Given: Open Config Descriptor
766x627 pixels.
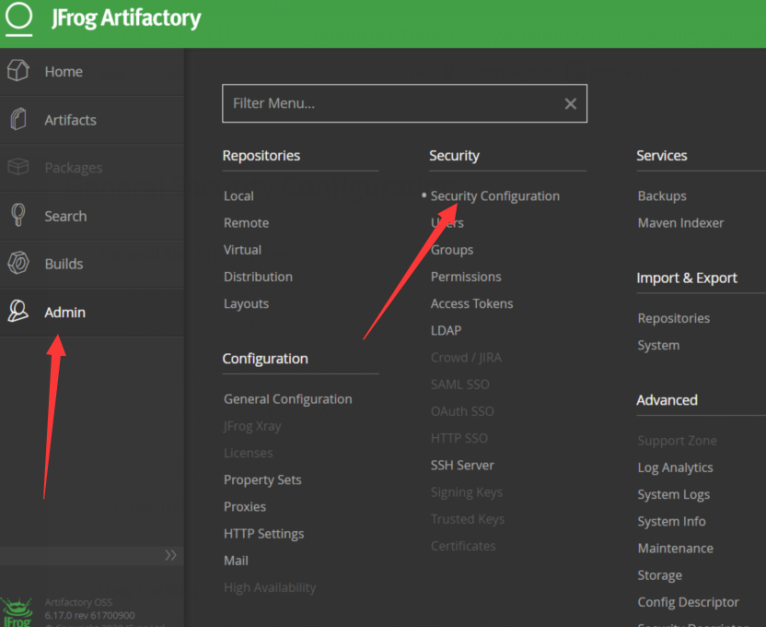Looking at the screenshot, I should coord(688,602).
